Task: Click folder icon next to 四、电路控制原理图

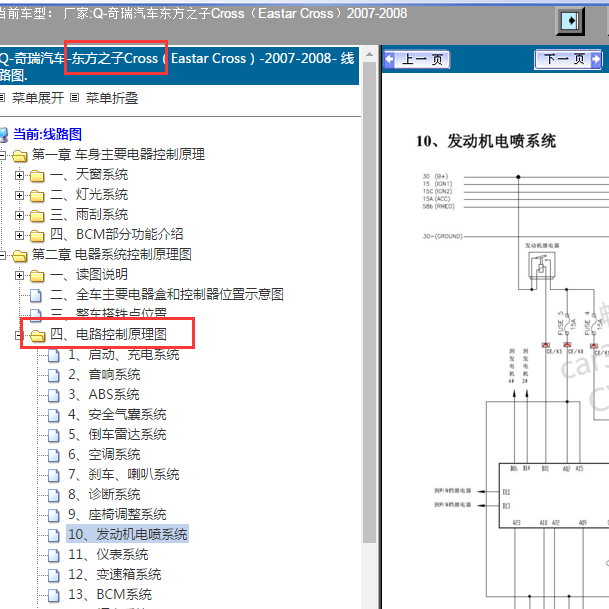Action: pyautogui.click(x=37, y=336)
